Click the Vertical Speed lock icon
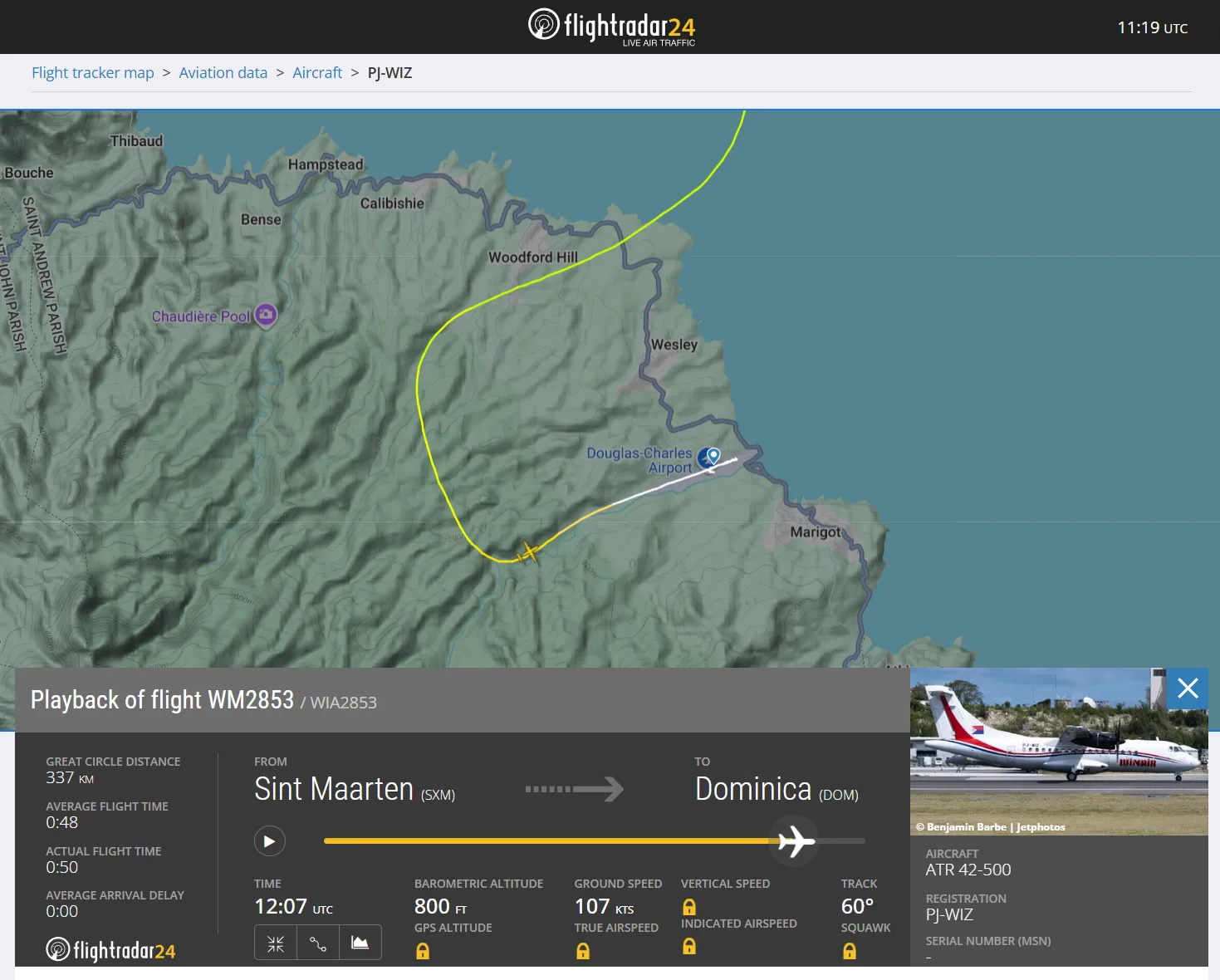This screenshot has width=1220, height=980. click(689, 907)
